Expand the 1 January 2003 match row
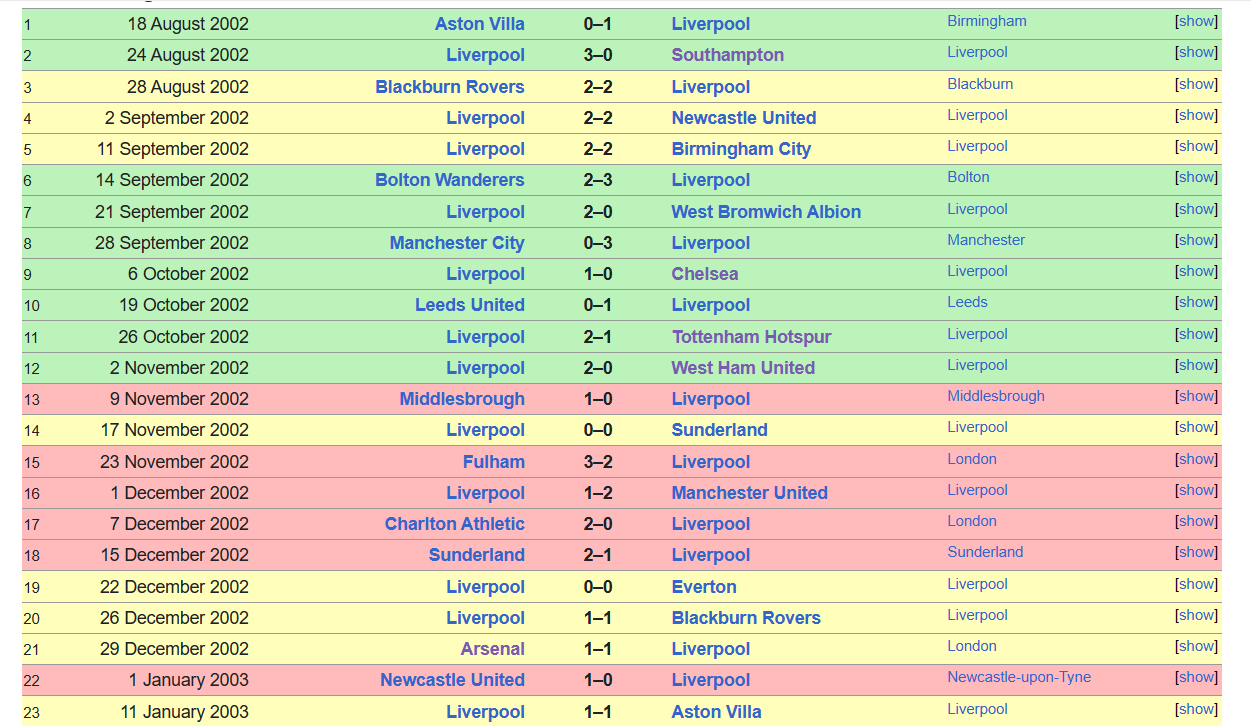The height and width of the screenshot is (726, 1251). [1196, 677]
